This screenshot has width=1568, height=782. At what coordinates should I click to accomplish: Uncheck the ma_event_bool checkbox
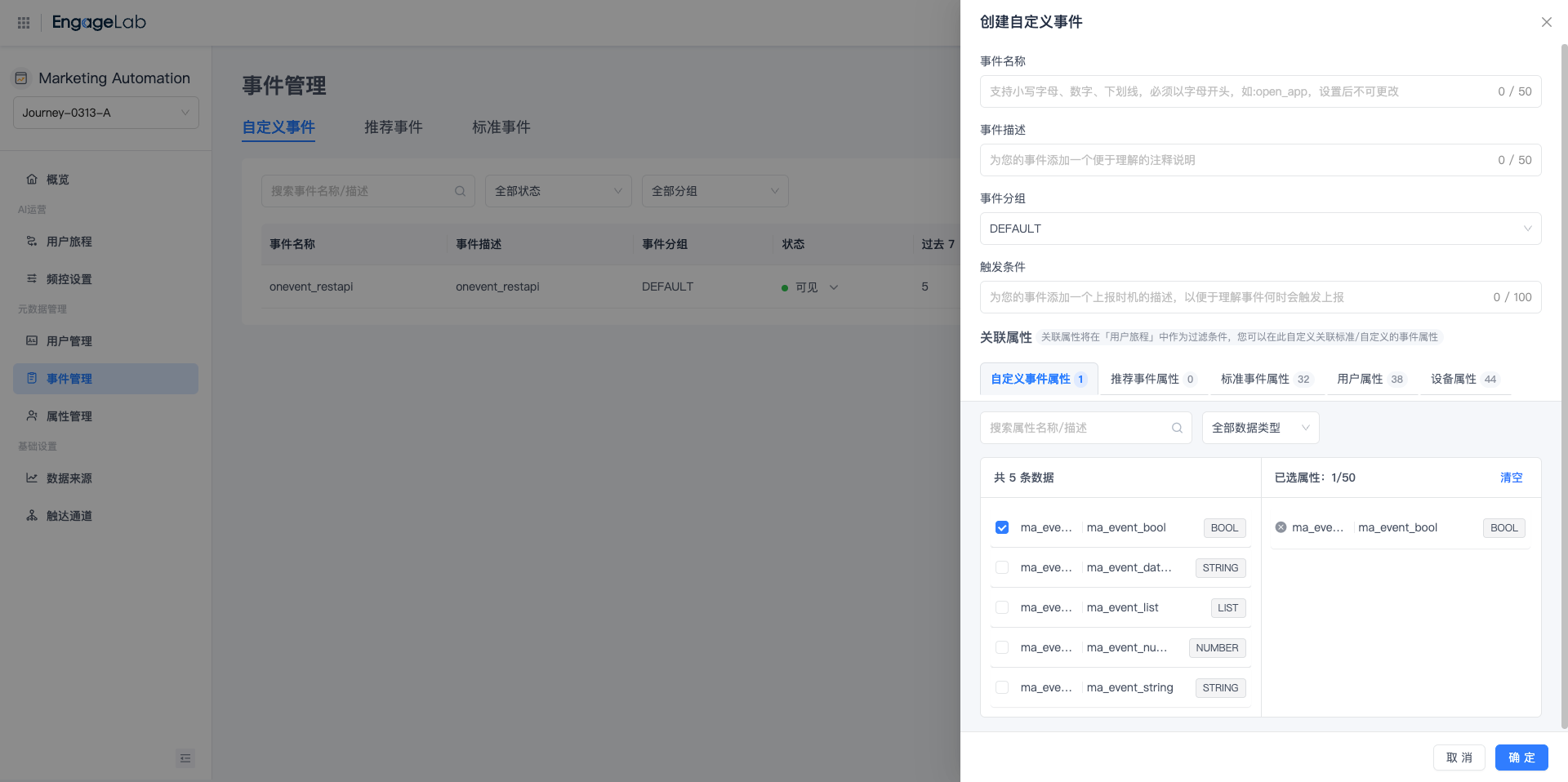tap(1002, 527)
